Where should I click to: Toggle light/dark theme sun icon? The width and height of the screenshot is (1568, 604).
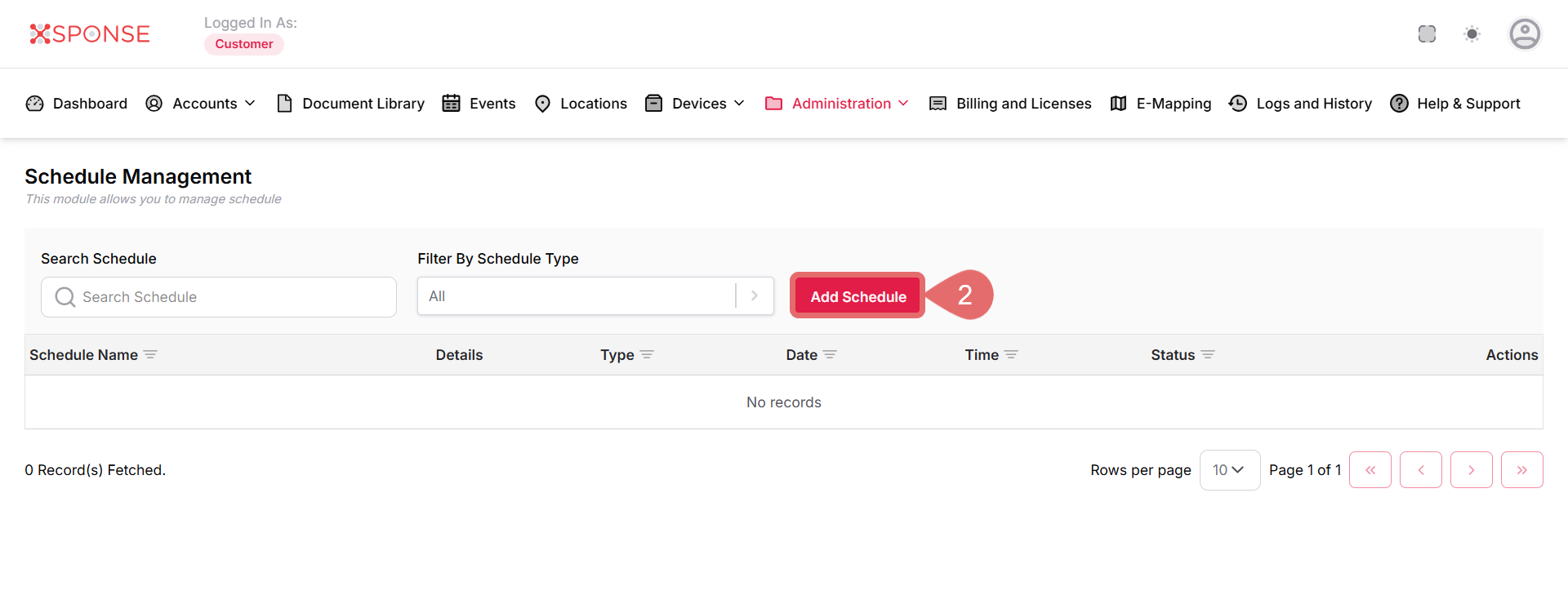[1472, 34]
